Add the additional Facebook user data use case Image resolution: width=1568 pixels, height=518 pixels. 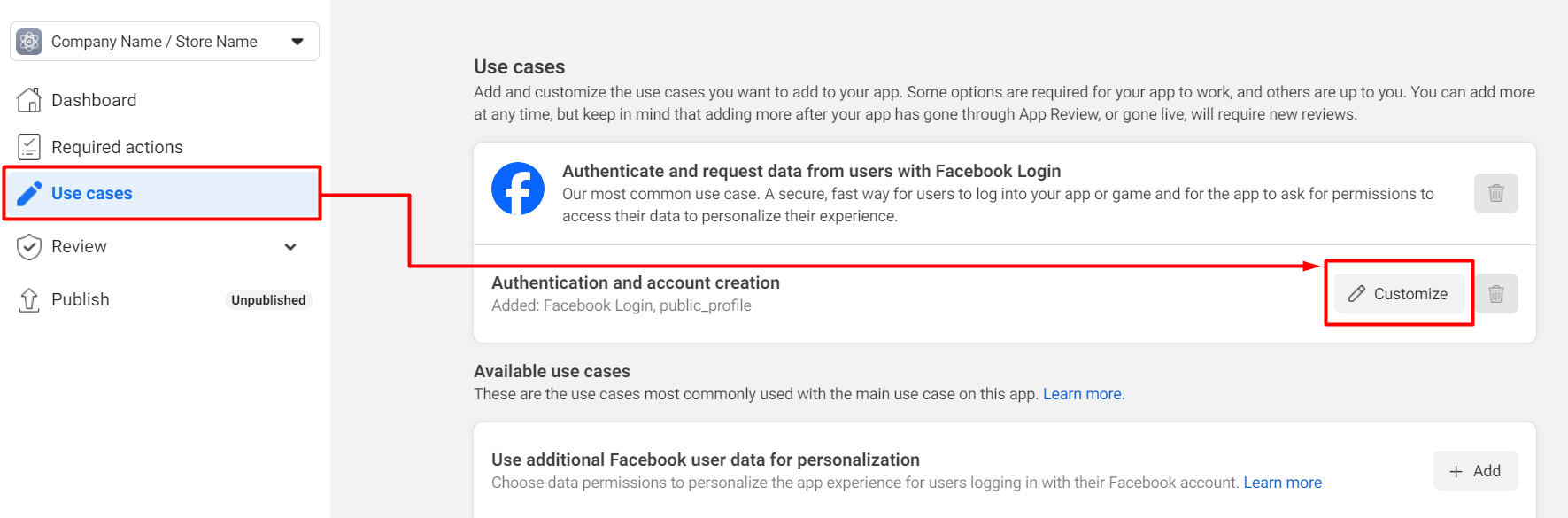point(1475,470)
